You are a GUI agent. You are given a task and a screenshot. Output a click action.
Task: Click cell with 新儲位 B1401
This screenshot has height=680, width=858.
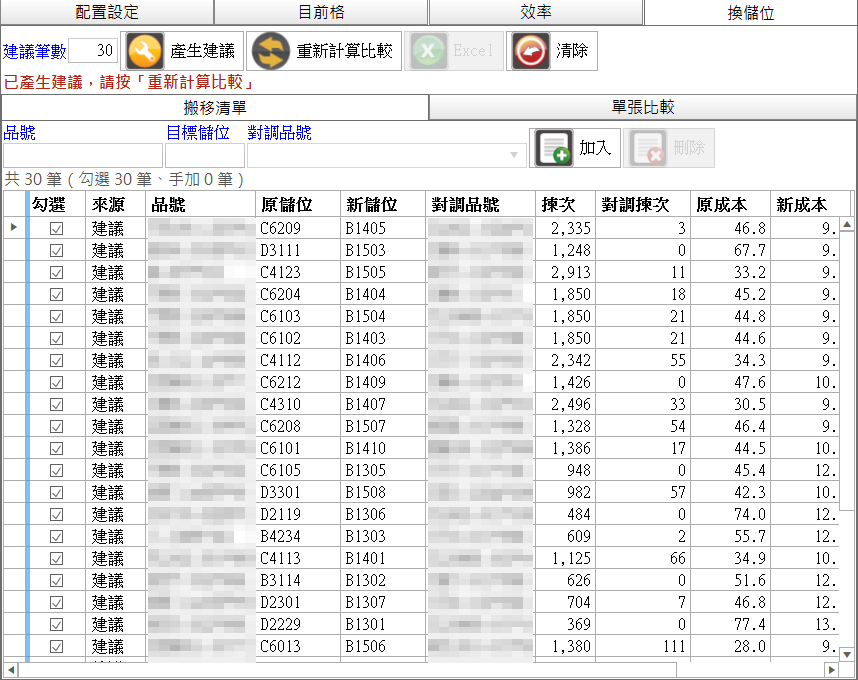(x=383, y=558)
